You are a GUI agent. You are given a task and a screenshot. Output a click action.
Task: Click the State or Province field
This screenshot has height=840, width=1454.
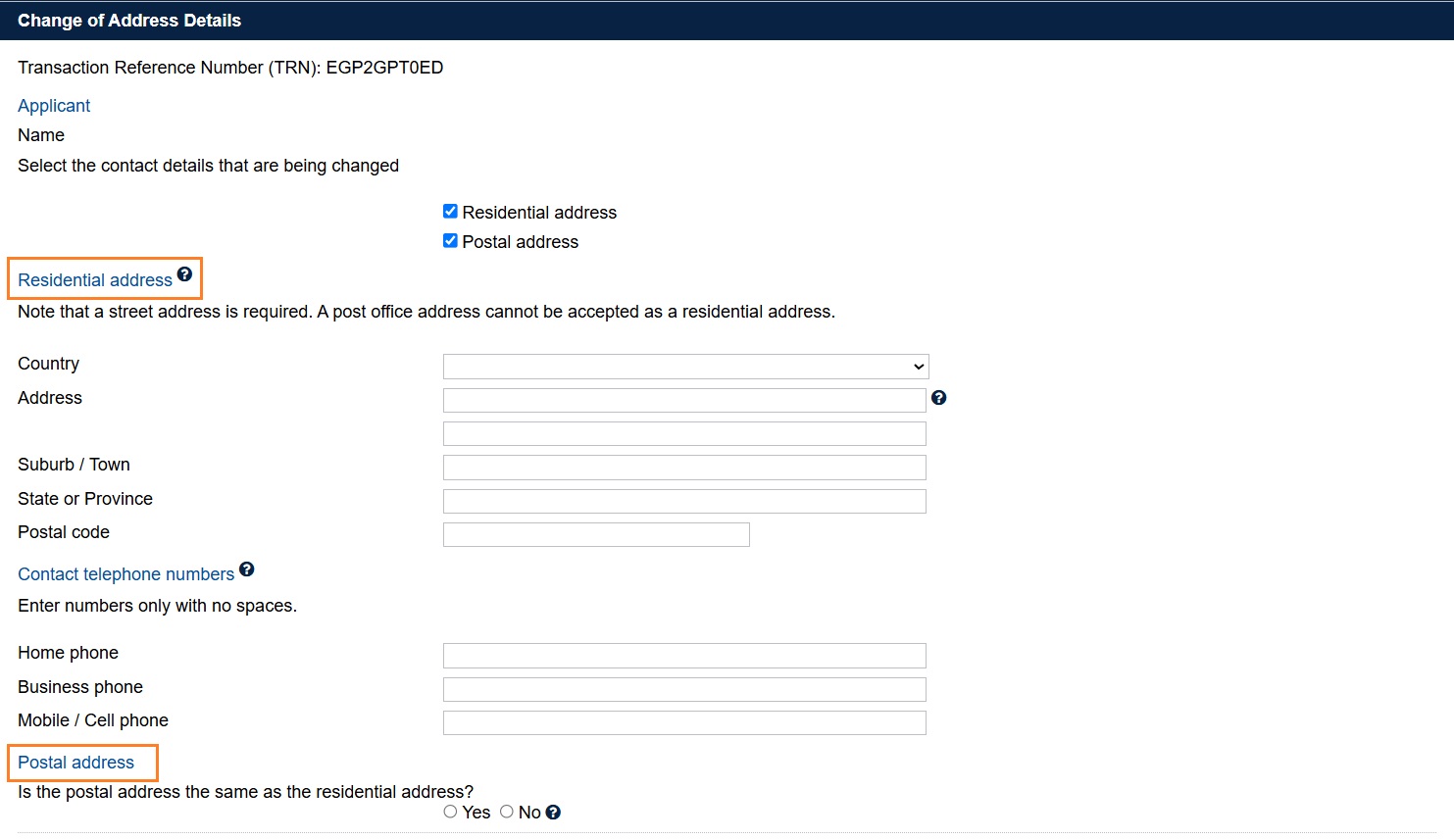point(684,502)
